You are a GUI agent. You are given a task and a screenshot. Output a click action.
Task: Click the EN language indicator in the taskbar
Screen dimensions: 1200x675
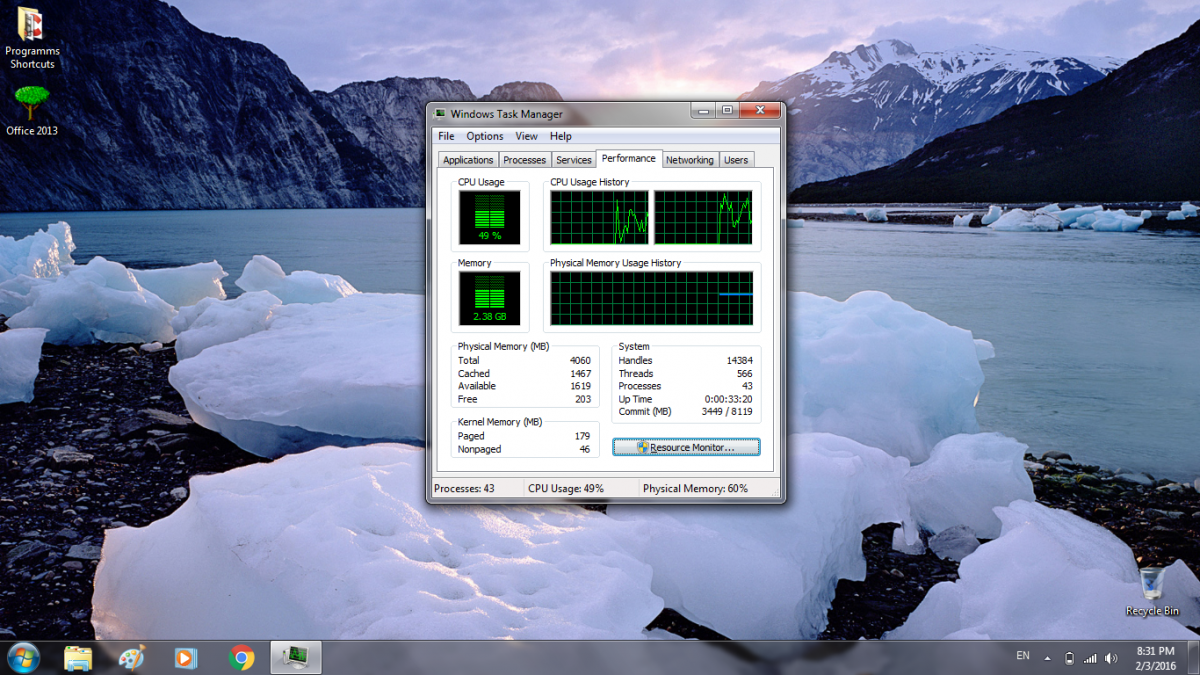(x=1022, y=656)
